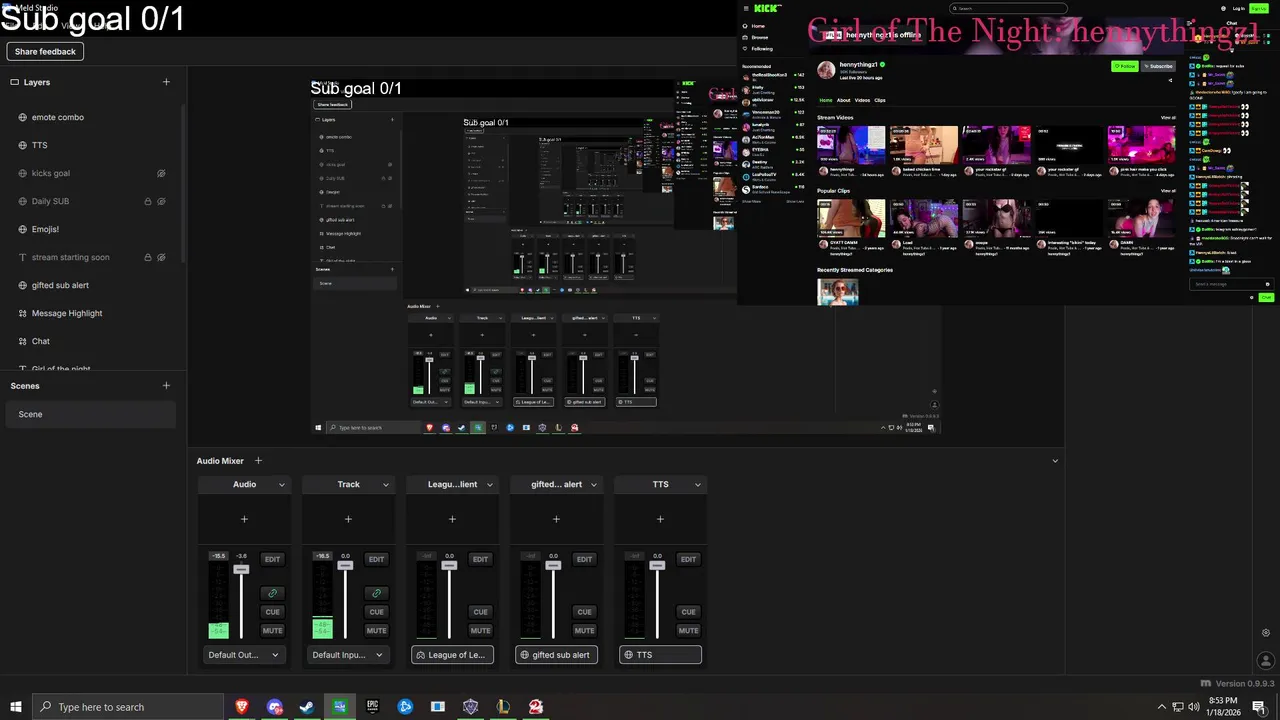Image resolution: width=1280 pixels, height=720 pixels.
Task: Click the text icon of stream starting soon layer
Action: [22, 257]
